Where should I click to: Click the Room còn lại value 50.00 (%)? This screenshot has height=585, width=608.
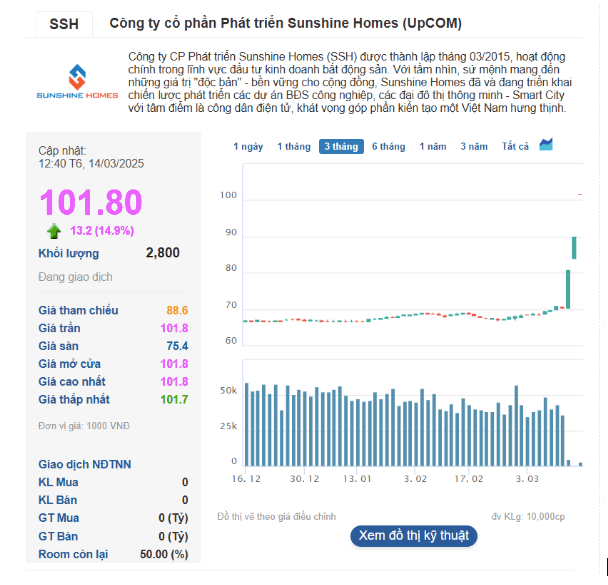tap(164, 554)
